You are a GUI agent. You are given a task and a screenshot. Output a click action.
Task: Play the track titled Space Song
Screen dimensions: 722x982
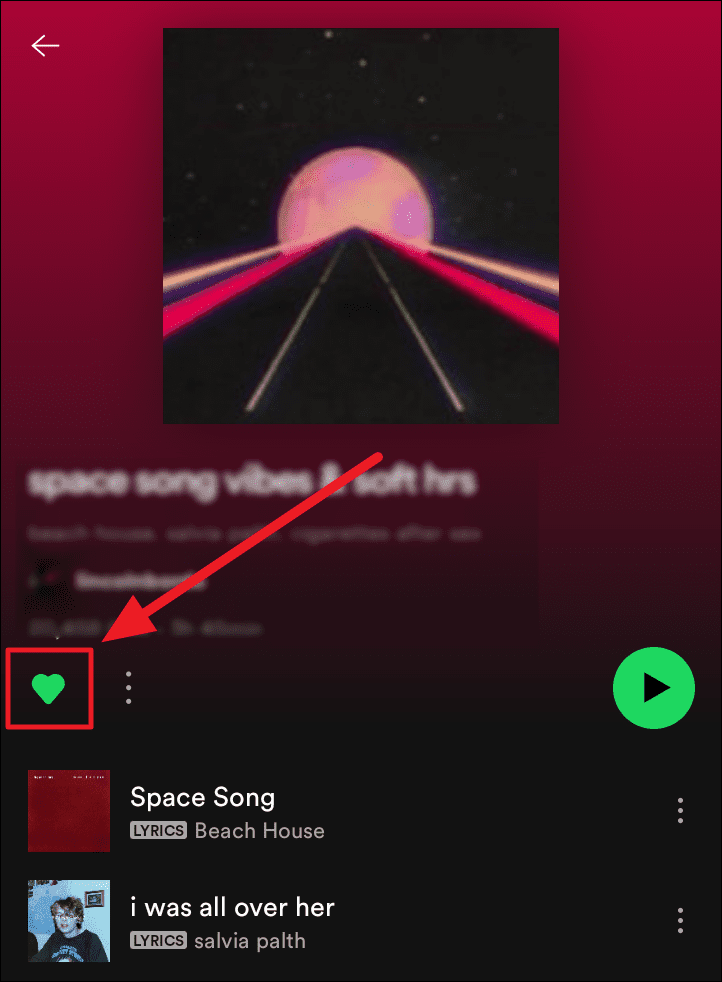[202, 797]
